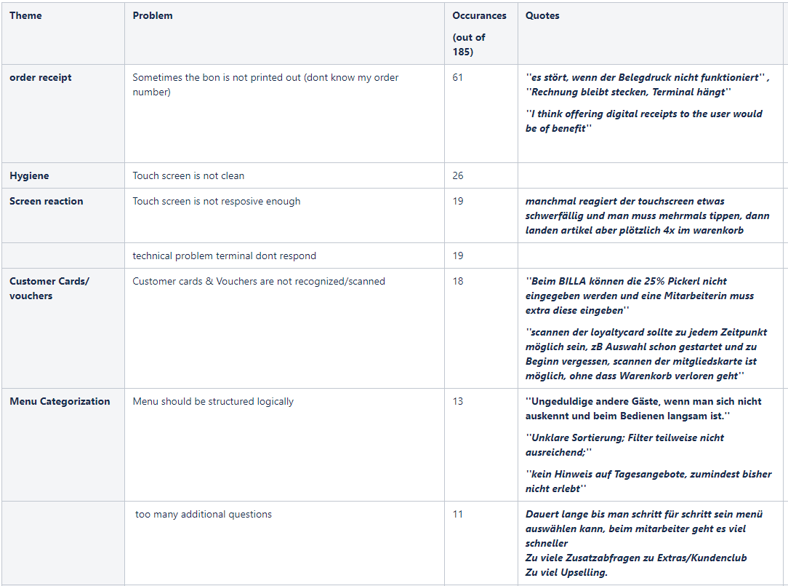
Task: Click the occurrence count 61
Action: click(x=458, y=78)
